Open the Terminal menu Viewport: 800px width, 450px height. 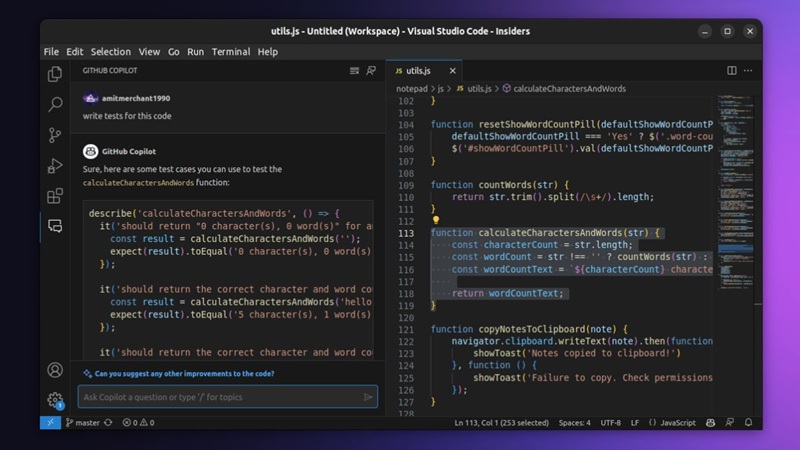coord(231,52)
